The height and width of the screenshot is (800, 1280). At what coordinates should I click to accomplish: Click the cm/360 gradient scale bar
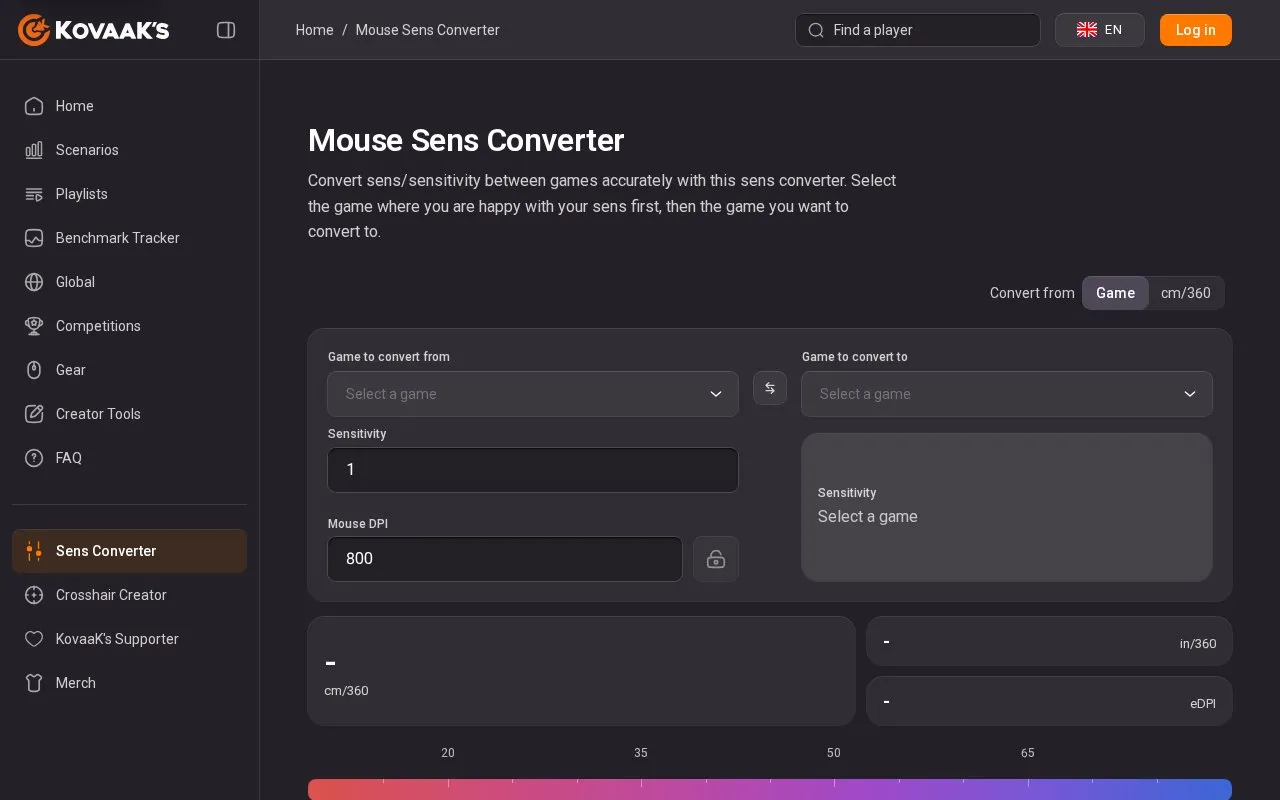coord(770,789)
